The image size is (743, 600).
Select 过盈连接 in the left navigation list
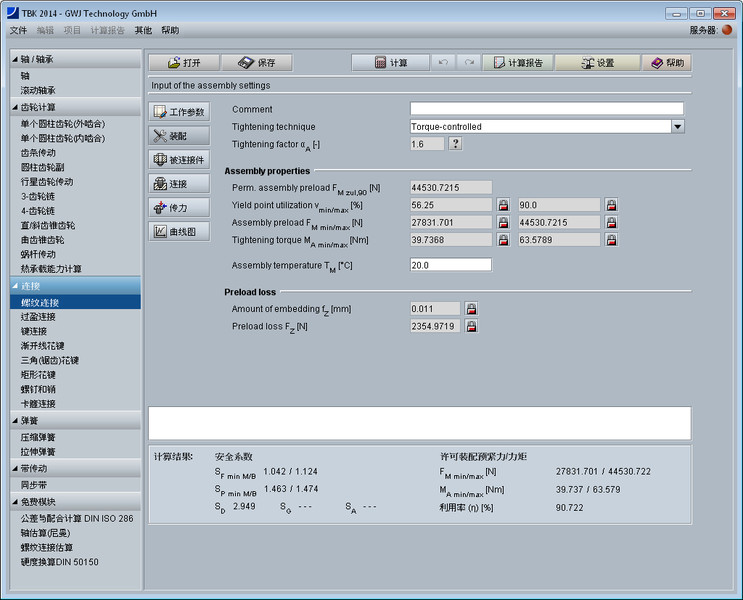pyautogui.click(x=38, y=316)
